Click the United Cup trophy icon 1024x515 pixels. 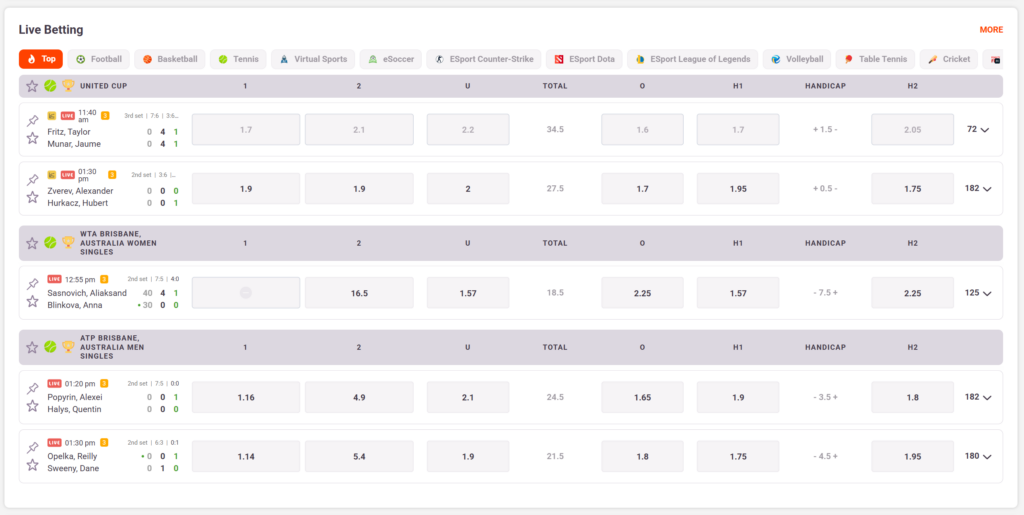tap(68, 86)
